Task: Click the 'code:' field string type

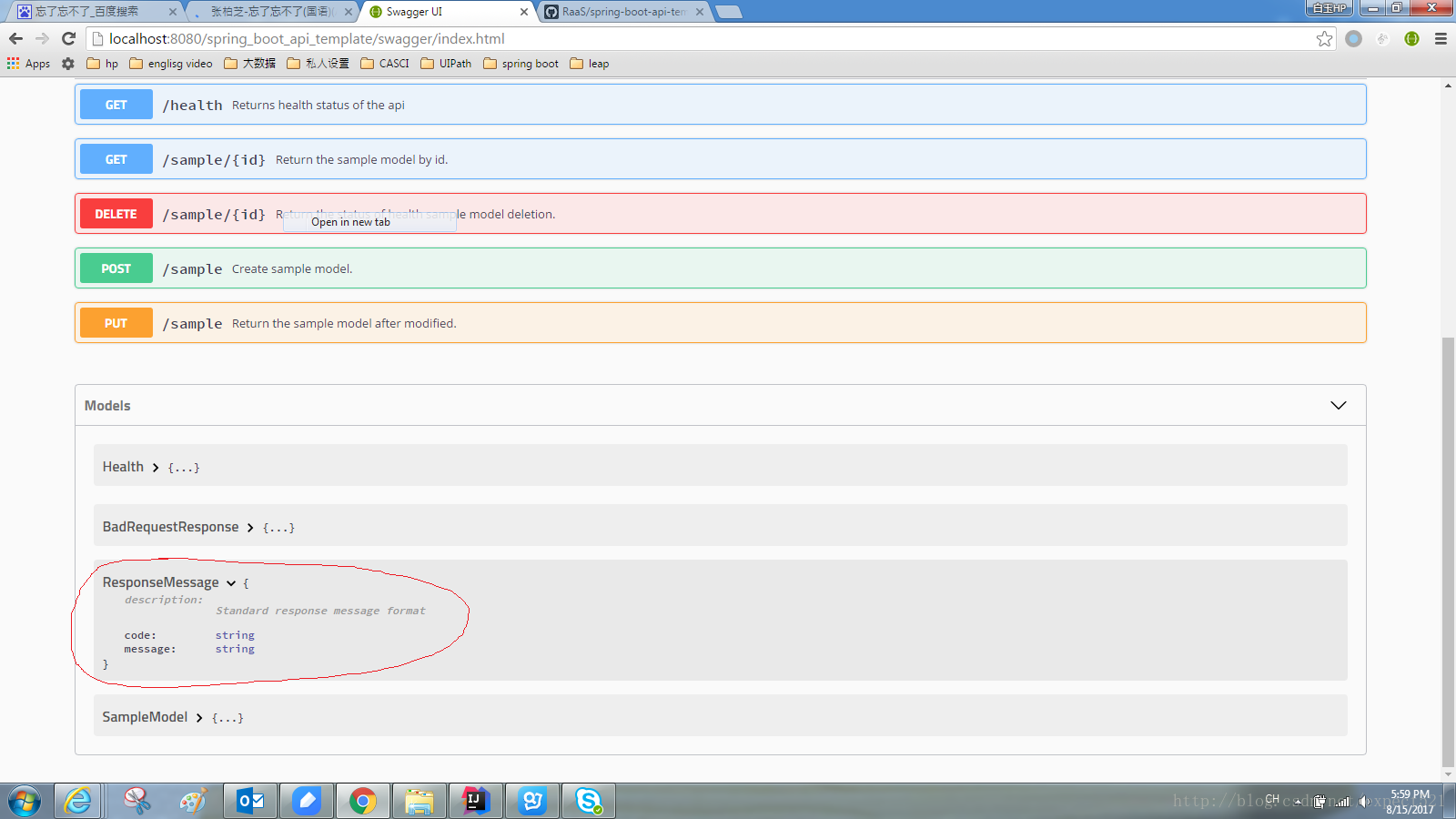Action: click(235, 635)
